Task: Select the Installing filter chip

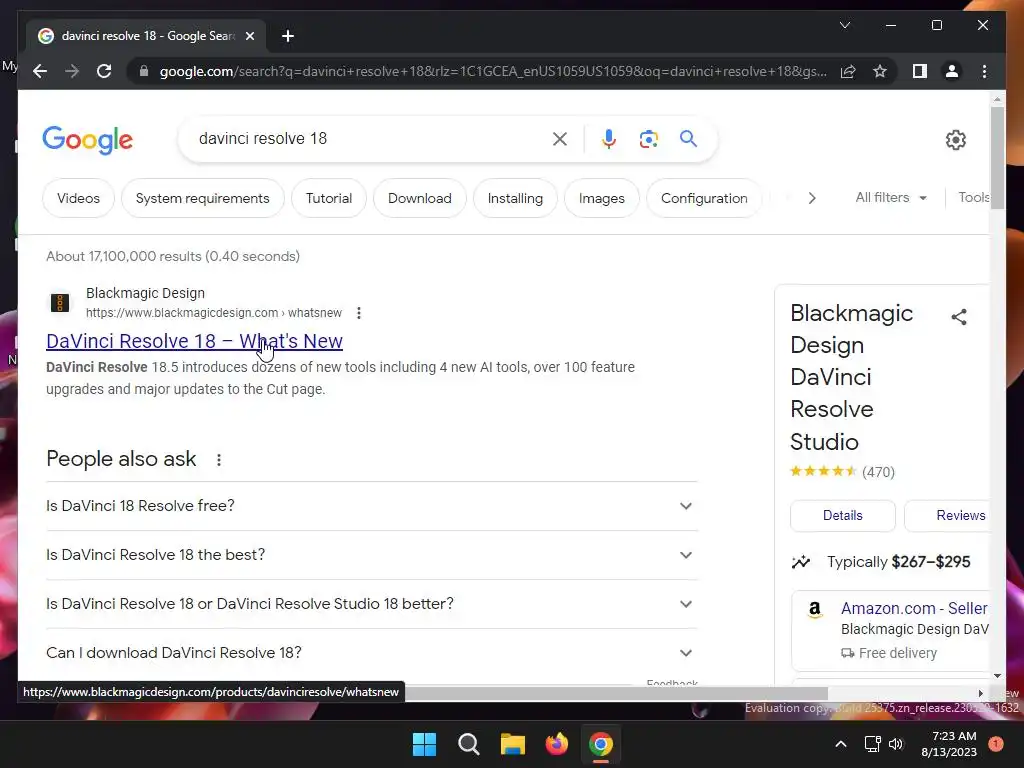Action: (515, 198)
